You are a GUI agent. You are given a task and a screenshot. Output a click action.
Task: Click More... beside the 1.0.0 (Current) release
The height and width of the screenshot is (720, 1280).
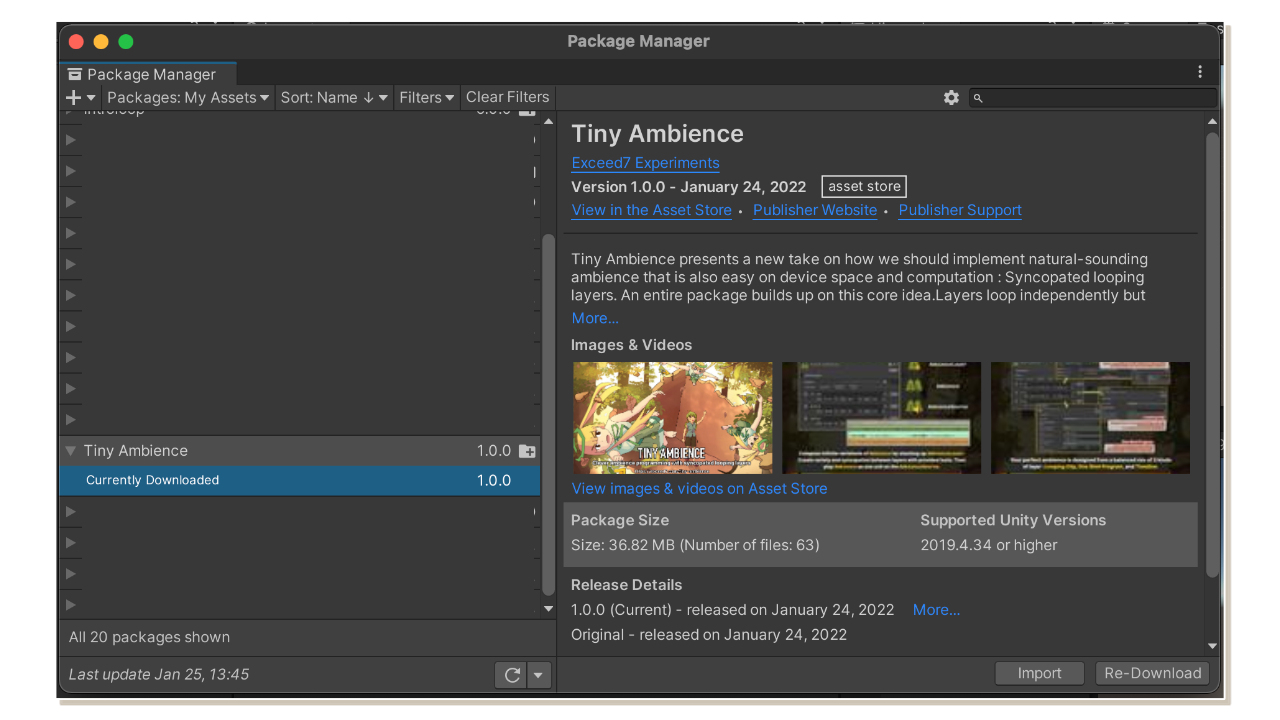point(936,609)
